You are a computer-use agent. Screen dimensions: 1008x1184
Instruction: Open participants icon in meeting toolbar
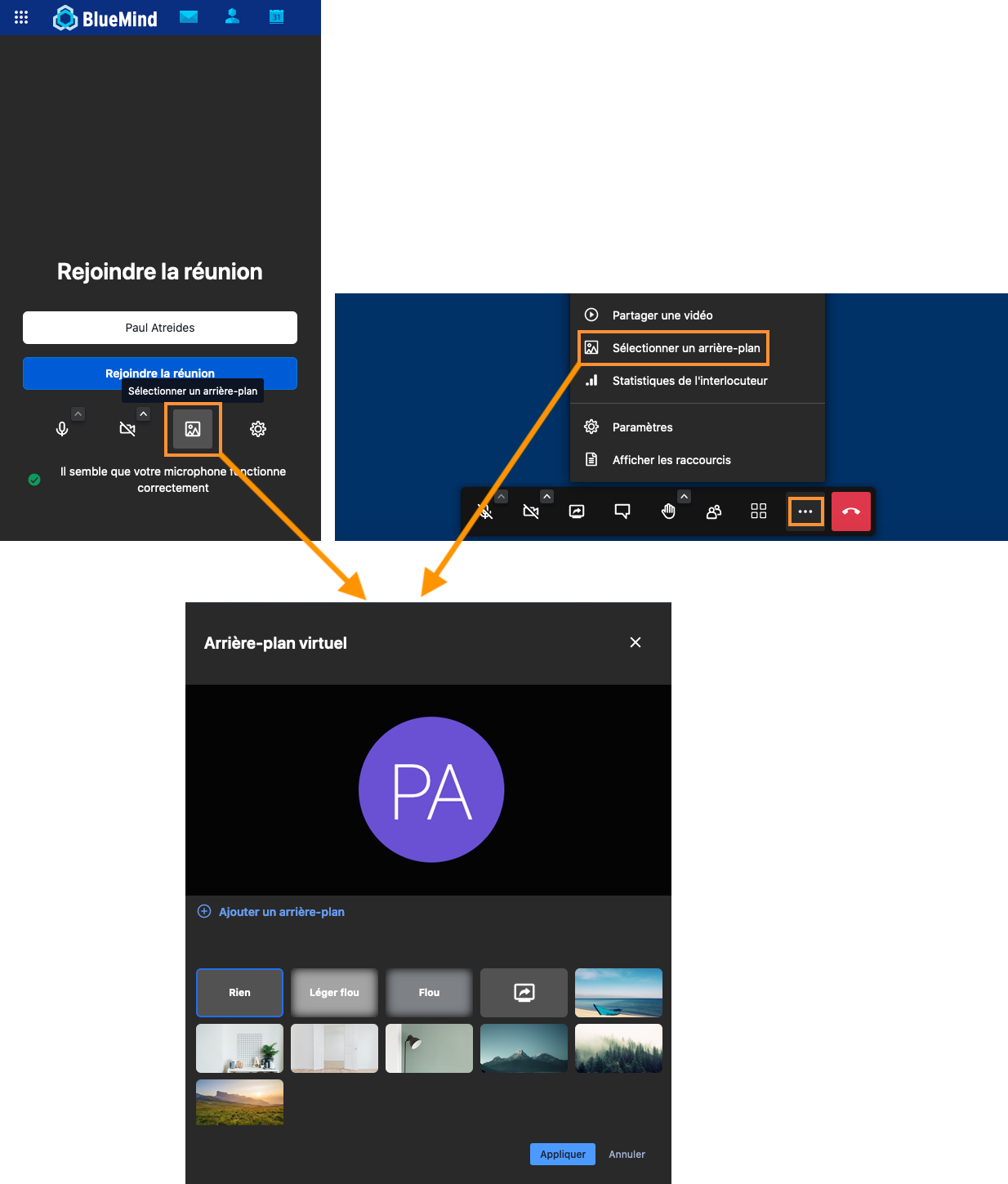click(x=713, y=512)
